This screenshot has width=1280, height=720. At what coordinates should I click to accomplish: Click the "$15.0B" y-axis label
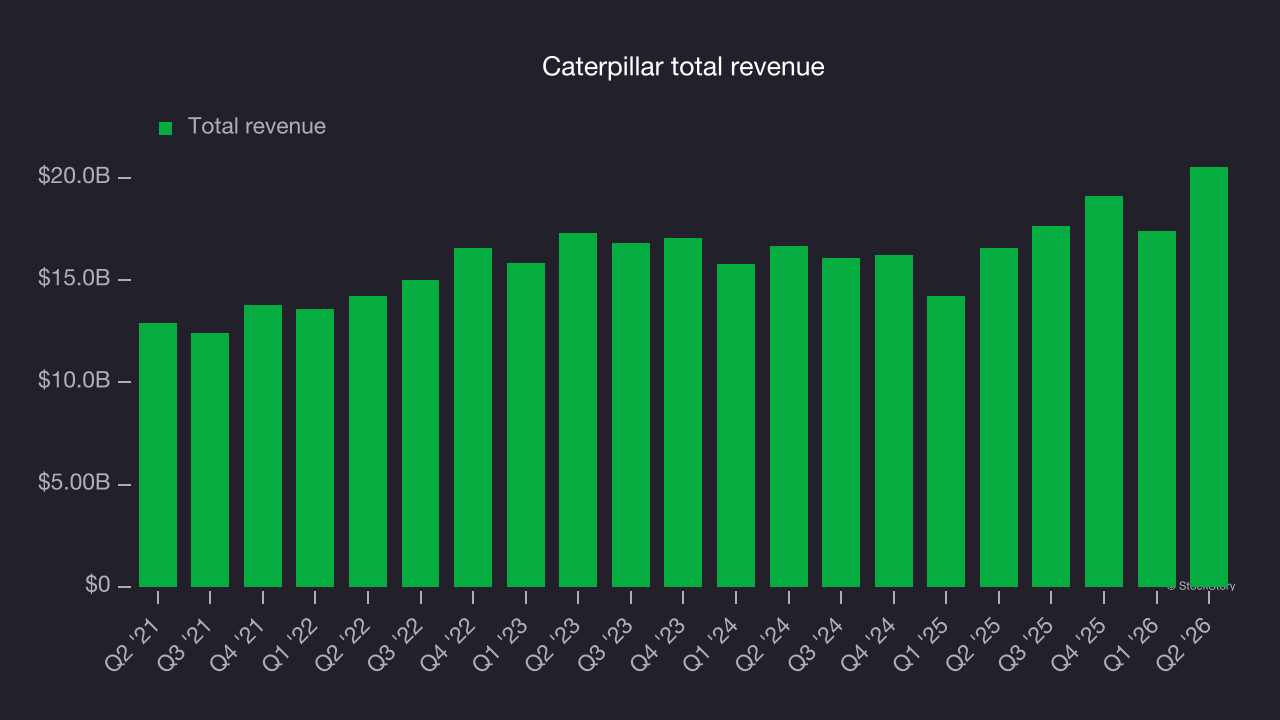point(72,278)
